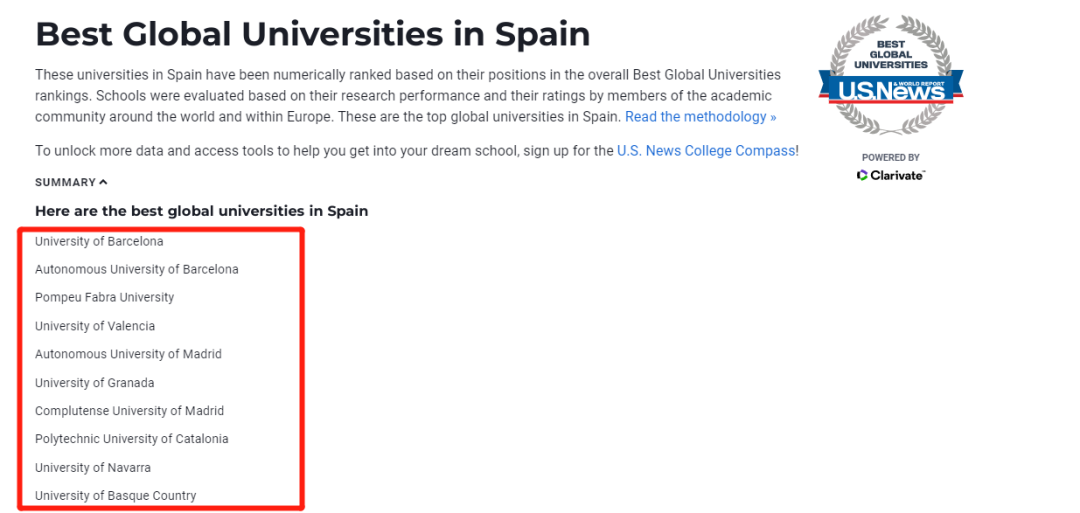The image size is (1080, 513).
Task: Collapse the SUMMARY section chevron
Action: pos(103,182)
